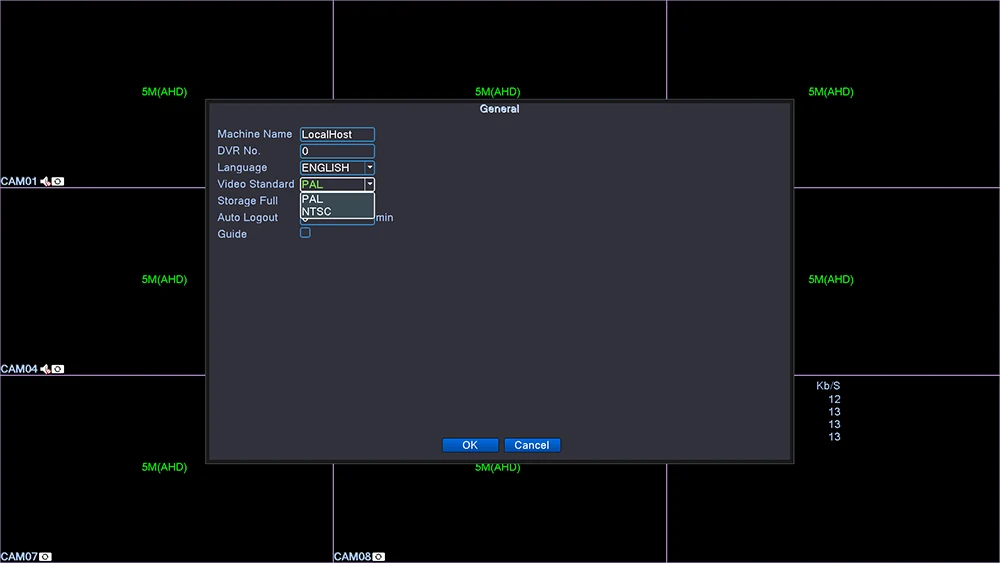Click into the Machine Name field
This screenshot has height=563, width=1000.
(x=337, y=135)
